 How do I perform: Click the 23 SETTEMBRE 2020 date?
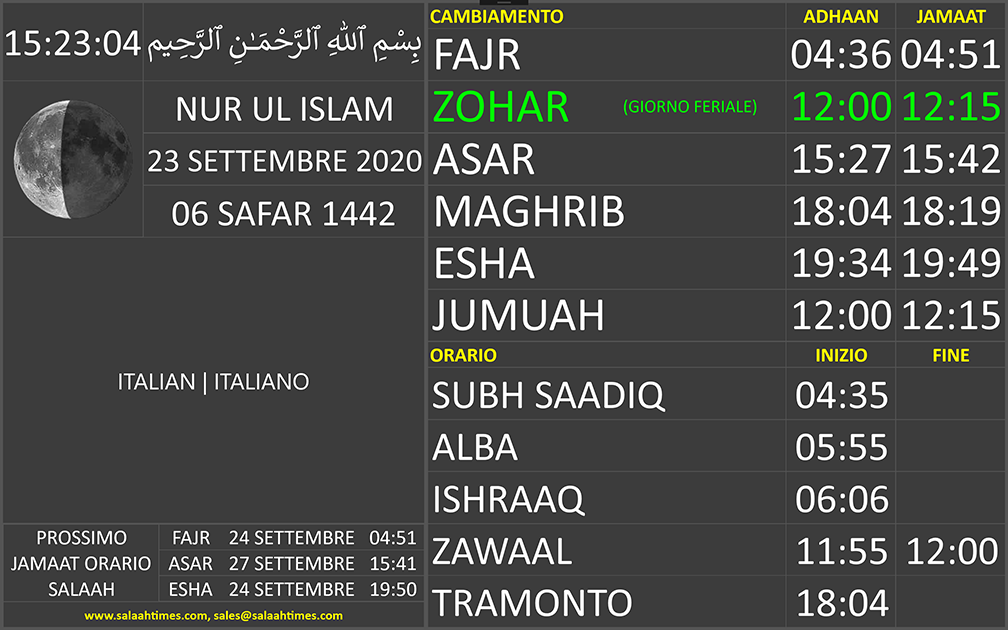(x=284, y=161)
